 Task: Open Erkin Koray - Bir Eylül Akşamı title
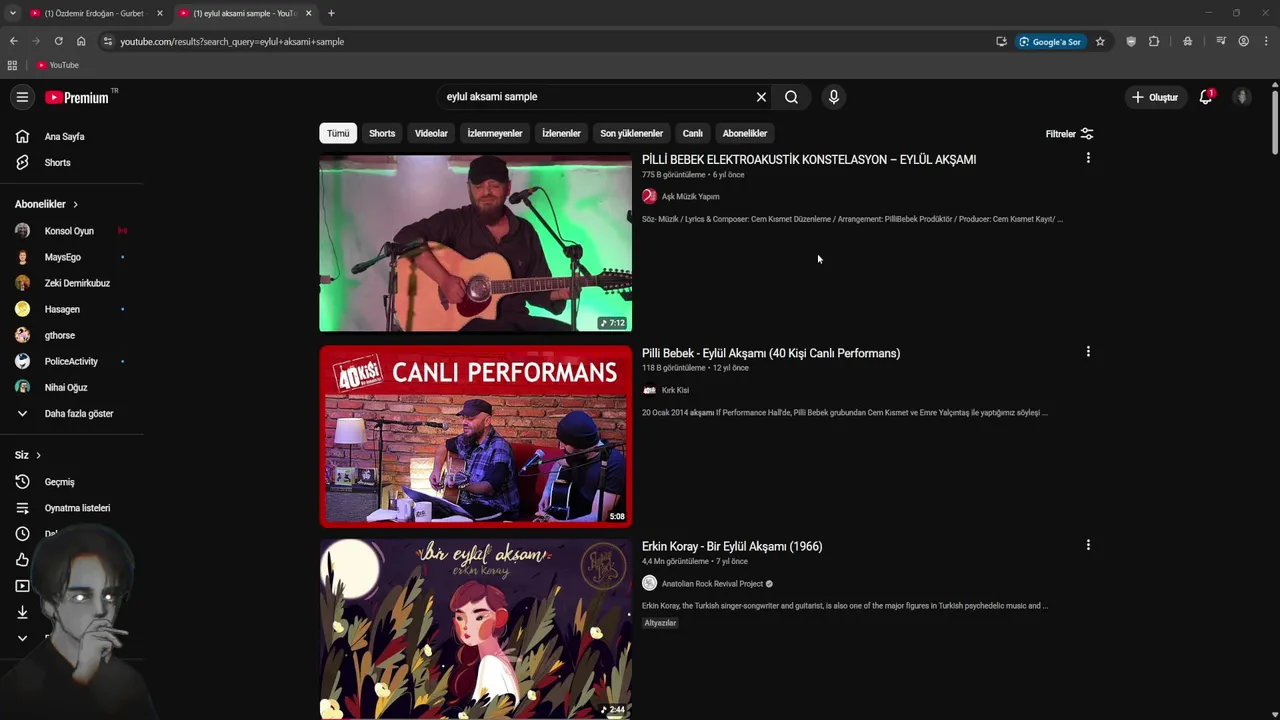pyautogui.click(x=732, y=546)
